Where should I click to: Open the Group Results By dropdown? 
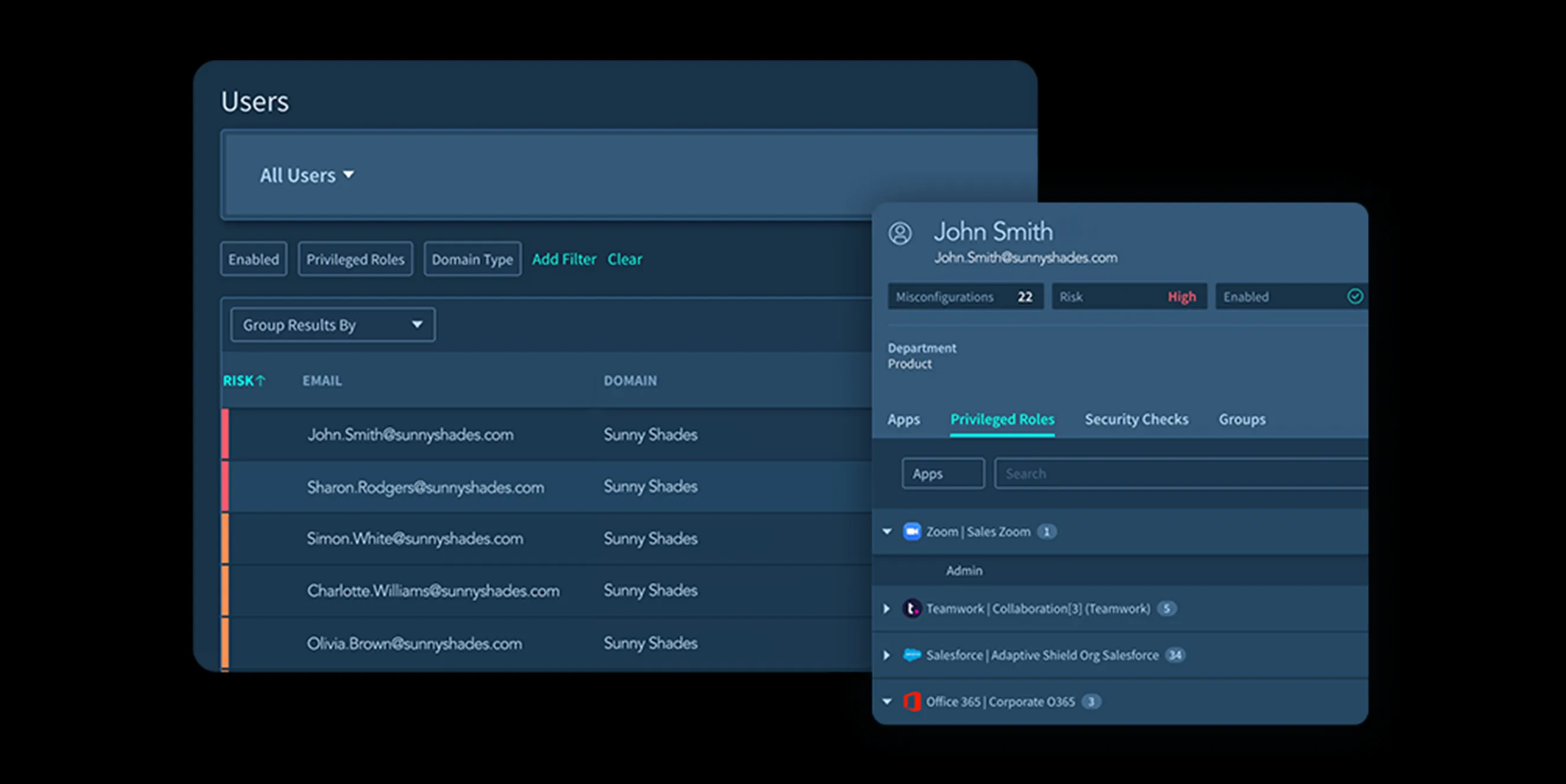(x=333, y=325)
